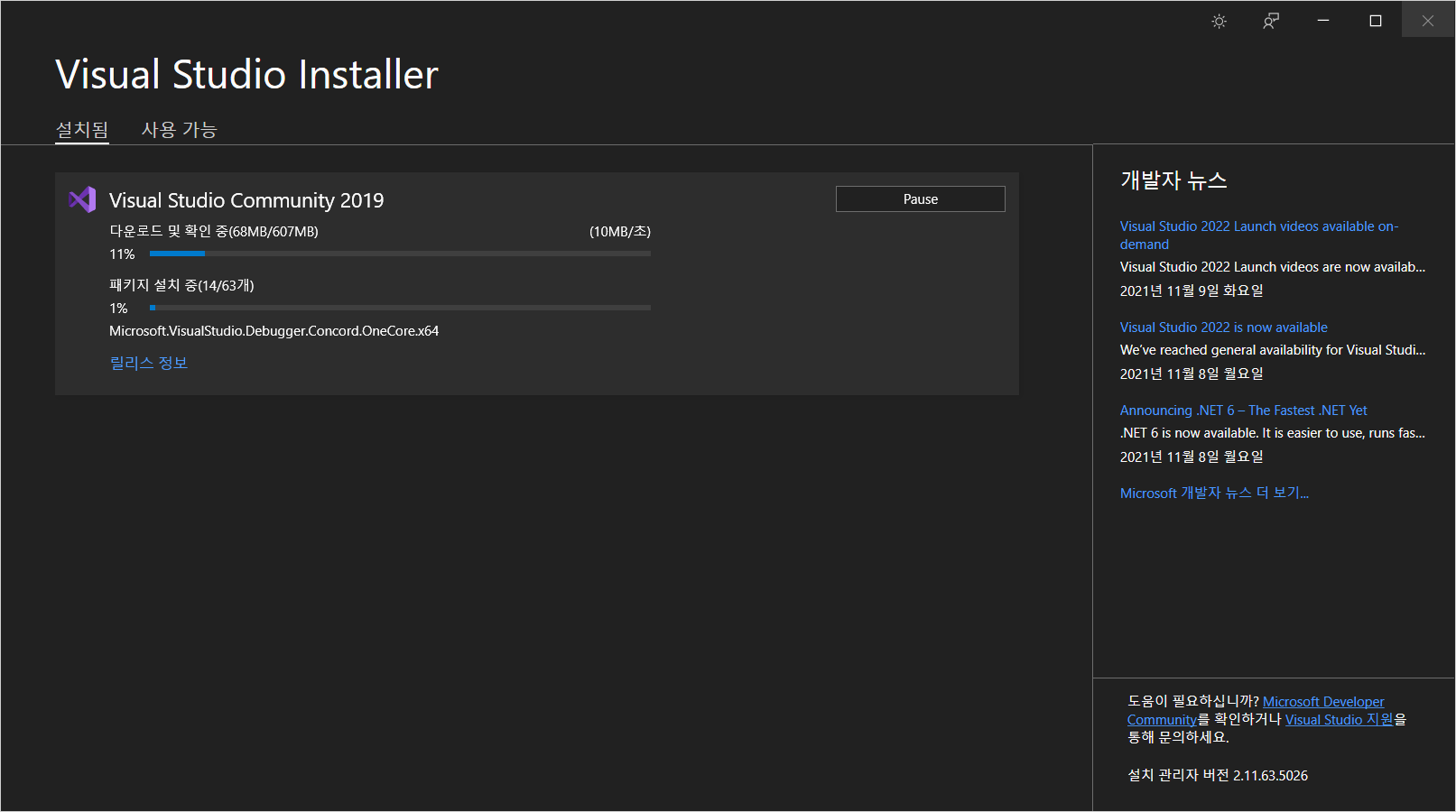Open Visual Studio 2022 Launch videos news link
This screenshot has width=1456, height=812.
(x=1259, y=235)
